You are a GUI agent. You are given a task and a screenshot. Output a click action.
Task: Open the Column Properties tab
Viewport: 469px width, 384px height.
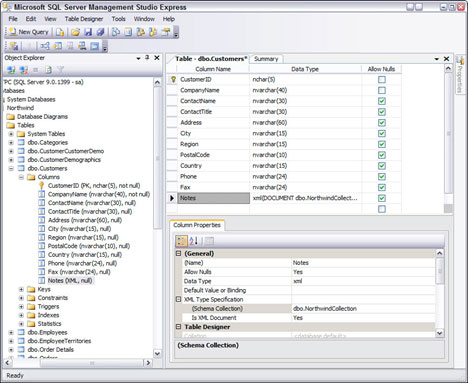click(x=197, y=225)
